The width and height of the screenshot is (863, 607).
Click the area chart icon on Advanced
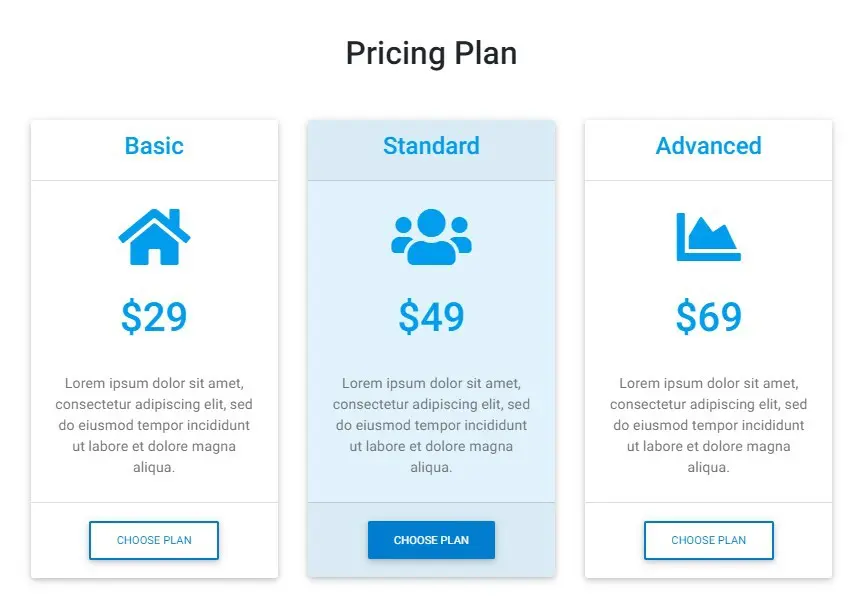(708, 237)
